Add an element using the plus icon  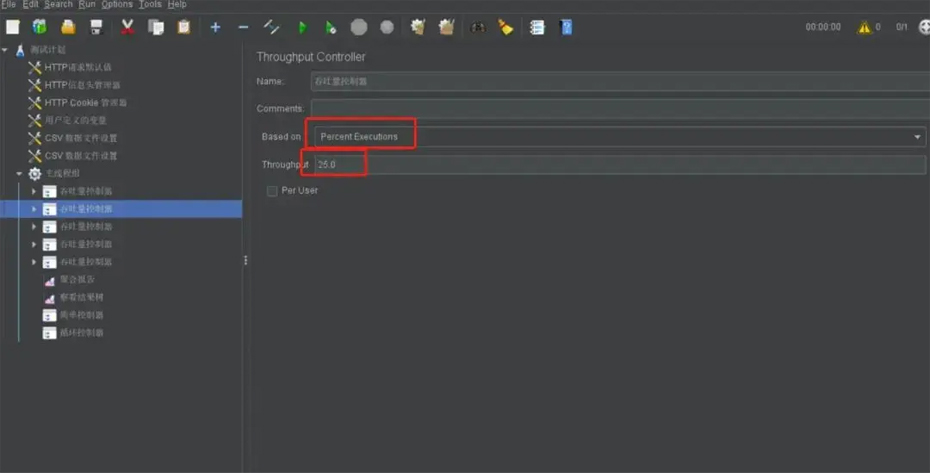tap(215, 27)
